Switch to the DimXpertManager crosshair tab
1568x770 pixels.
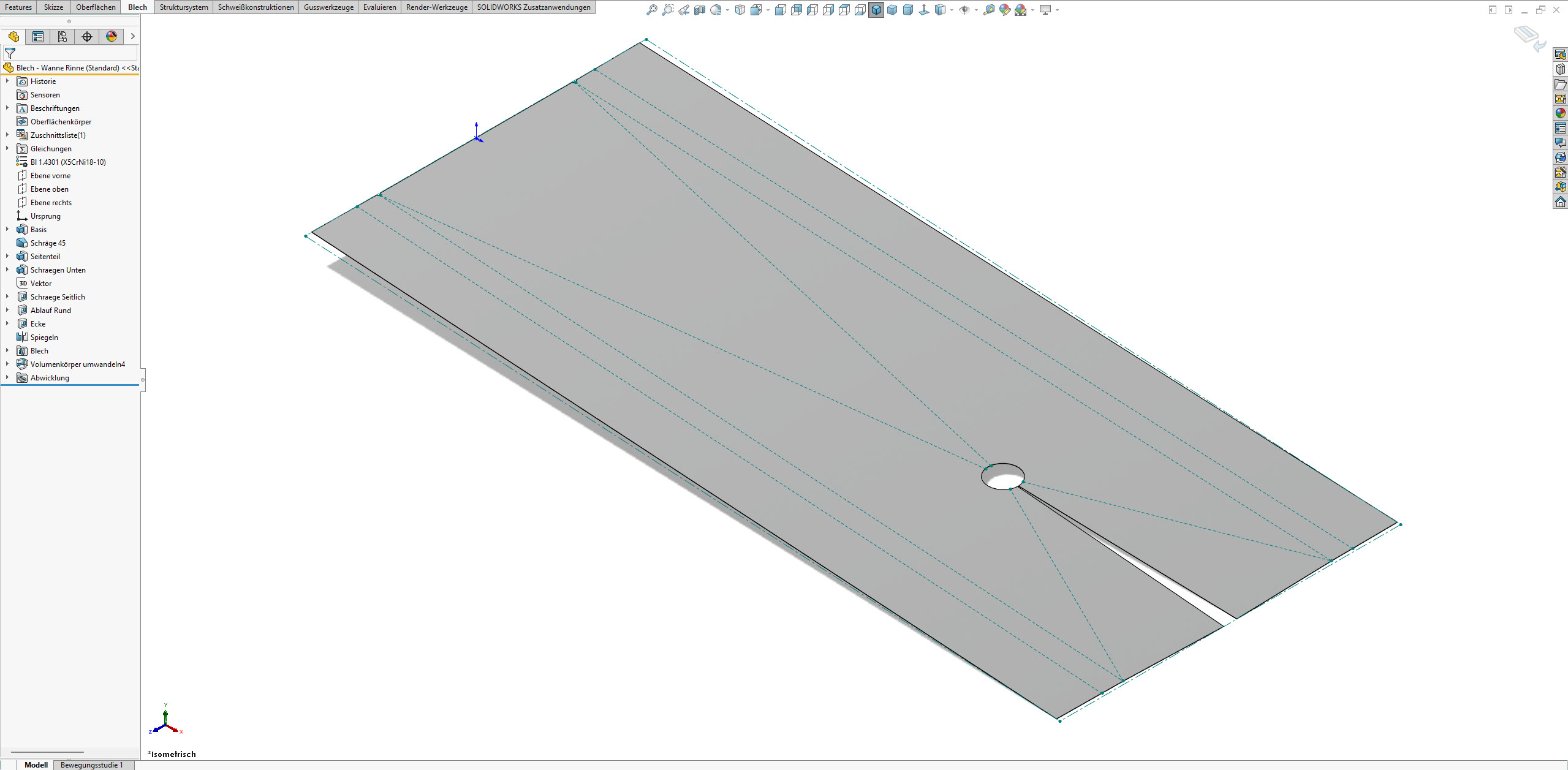[x=87, y=37]
